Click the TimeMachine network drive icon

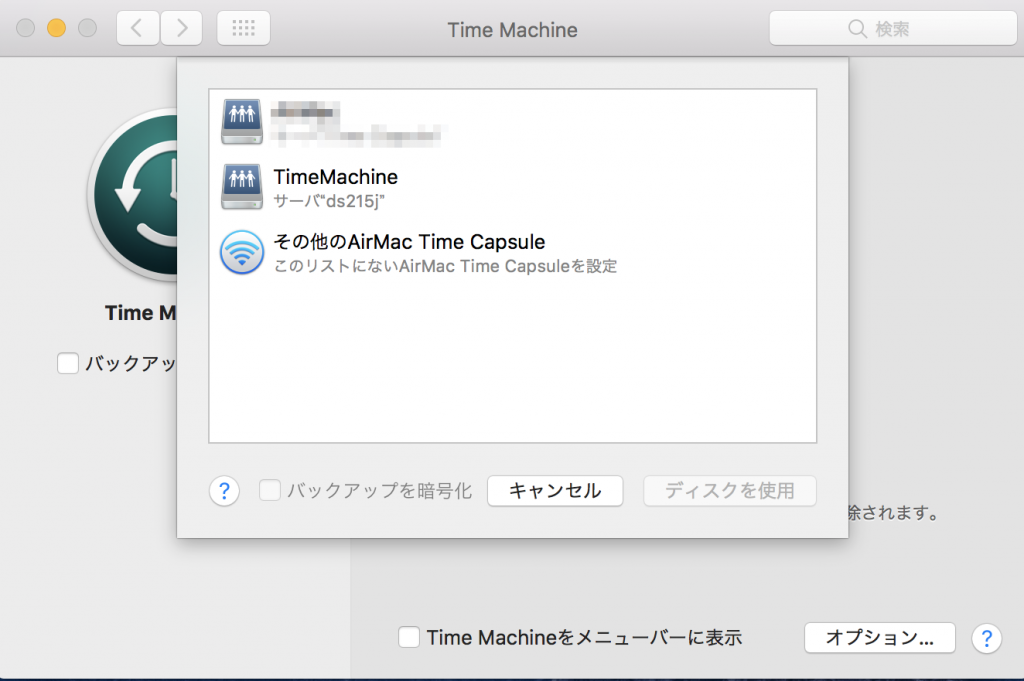[242, 187]
